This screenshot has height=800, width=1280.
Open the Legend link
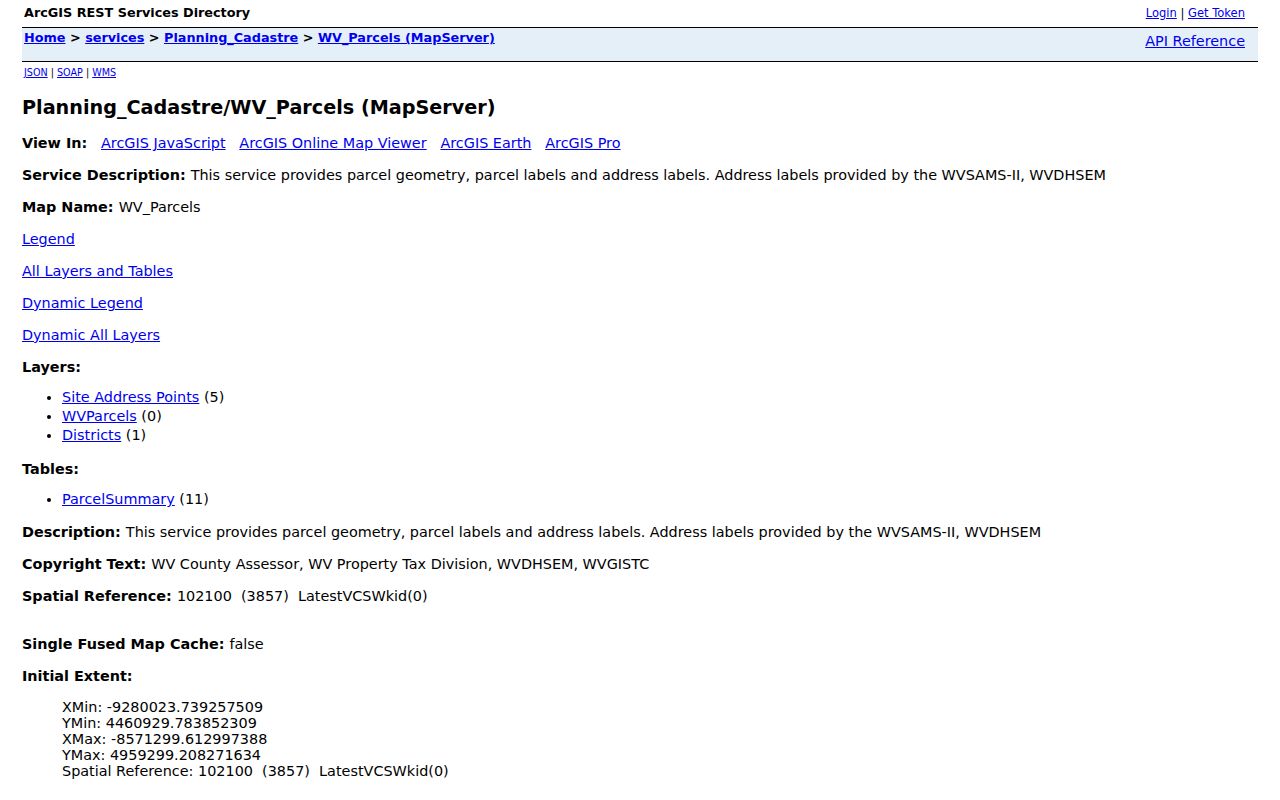[x=48, y=239]
